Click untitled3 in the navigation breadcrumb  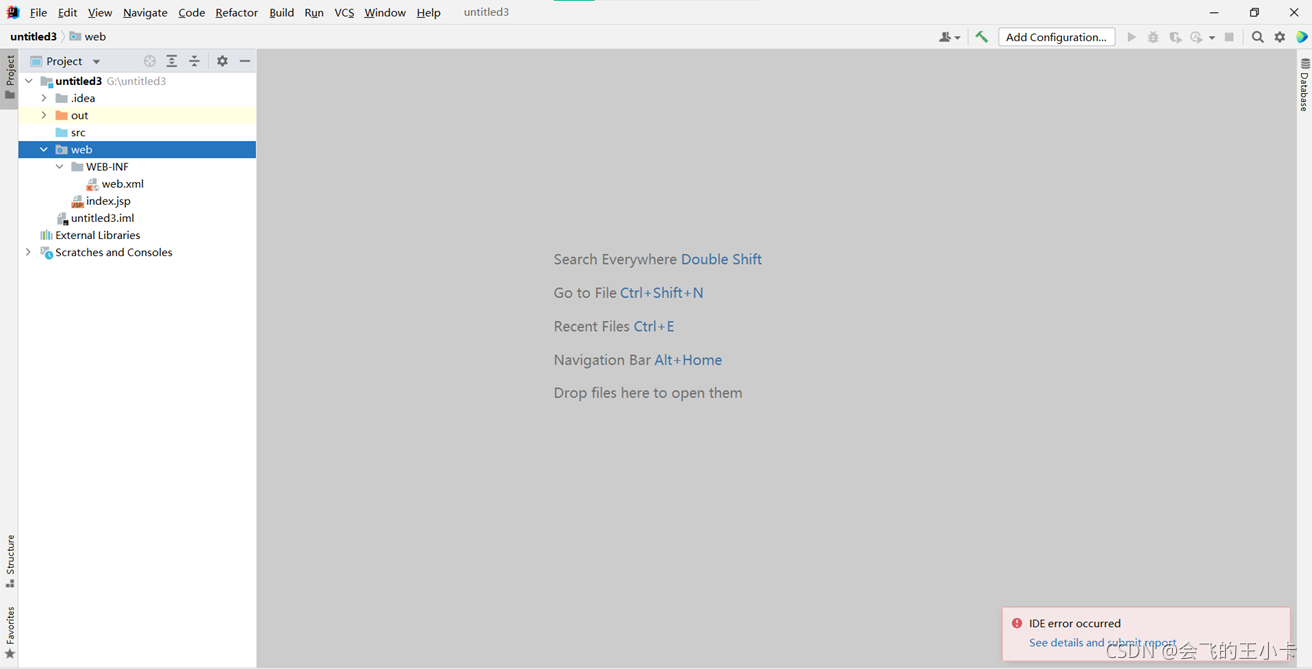(x=33, y=37)
